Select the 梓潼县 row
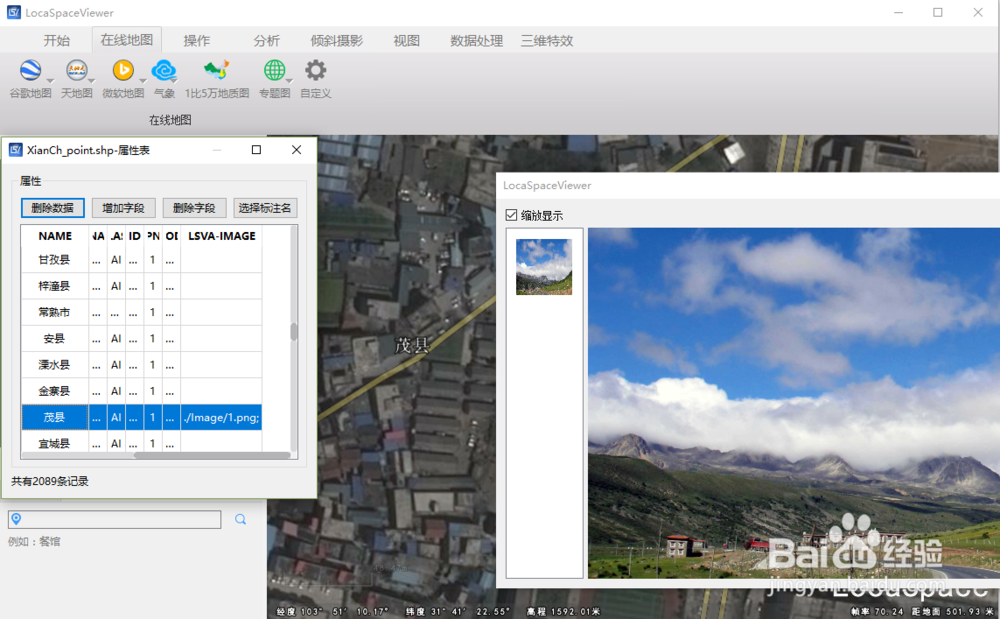Viewport: 1000px width, 619px height. (142, 286)
